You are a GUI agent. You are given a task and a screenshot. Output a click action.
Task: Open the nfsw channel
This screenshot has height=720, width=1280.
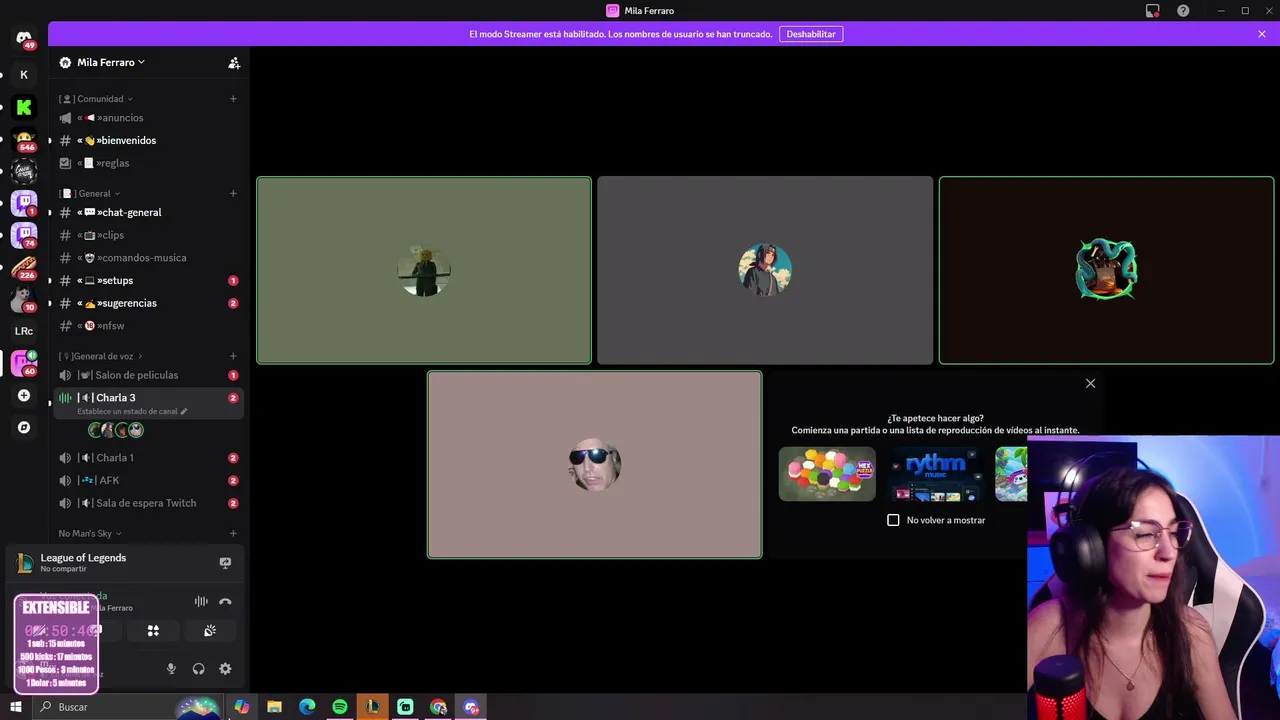[x=149, y=326]
